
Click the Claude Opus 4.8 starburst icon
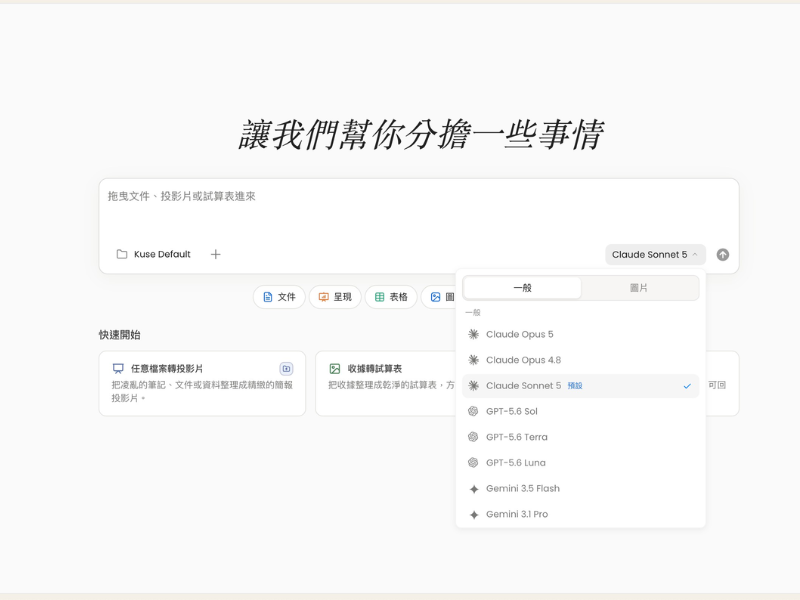[x=473, y=360]
